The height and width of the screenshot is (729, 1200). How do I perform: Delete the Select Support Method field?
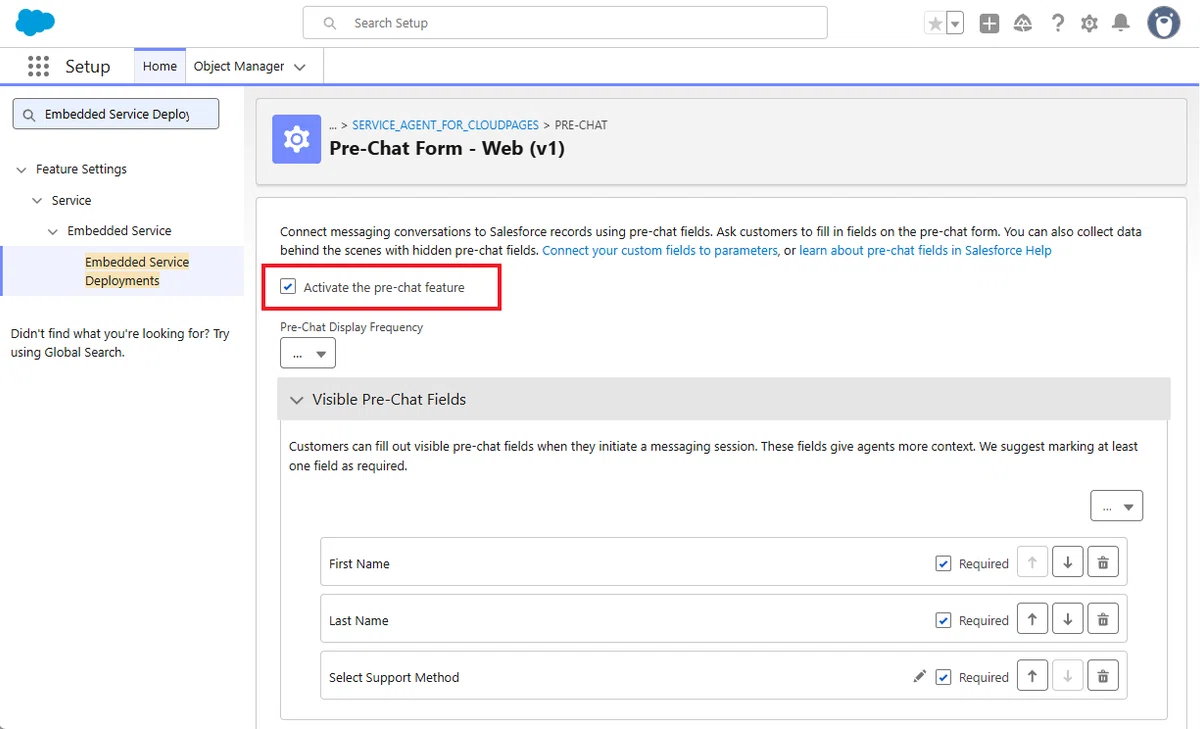(1103, 677)
